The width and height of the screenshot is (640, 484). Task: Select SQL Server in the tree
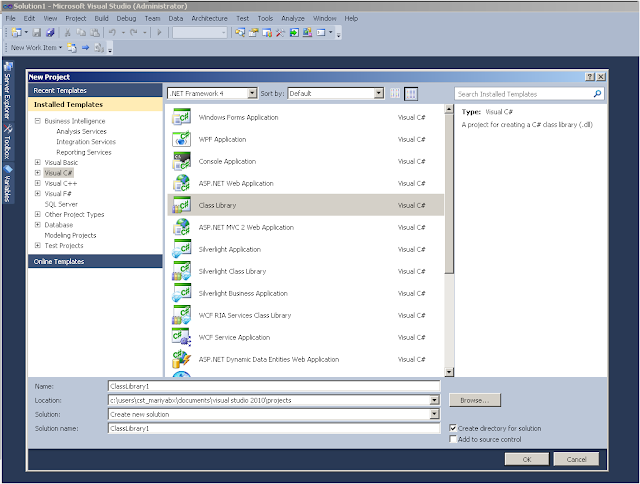61,204
